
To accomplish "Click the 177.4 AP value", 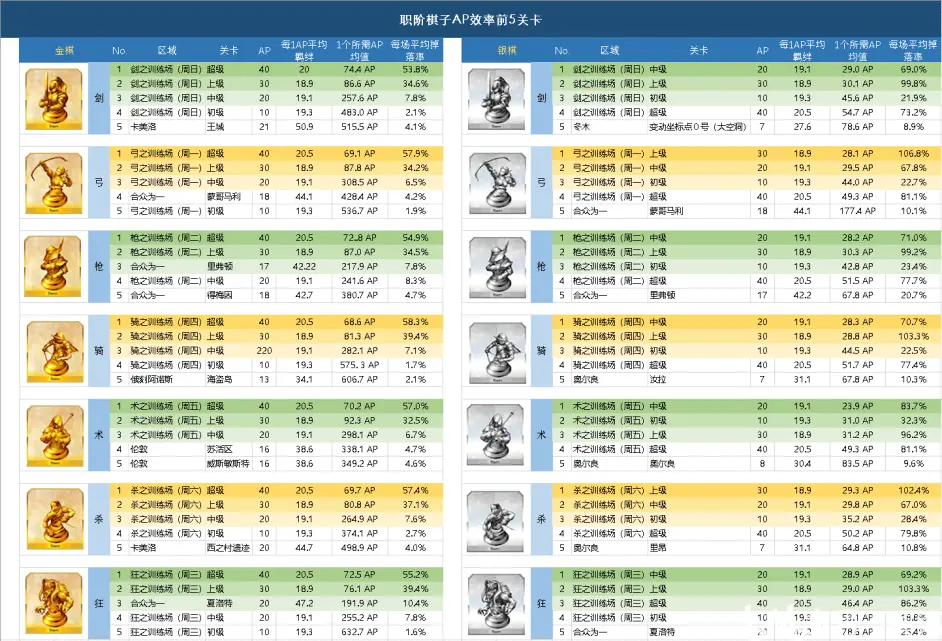I will point(857,211).
